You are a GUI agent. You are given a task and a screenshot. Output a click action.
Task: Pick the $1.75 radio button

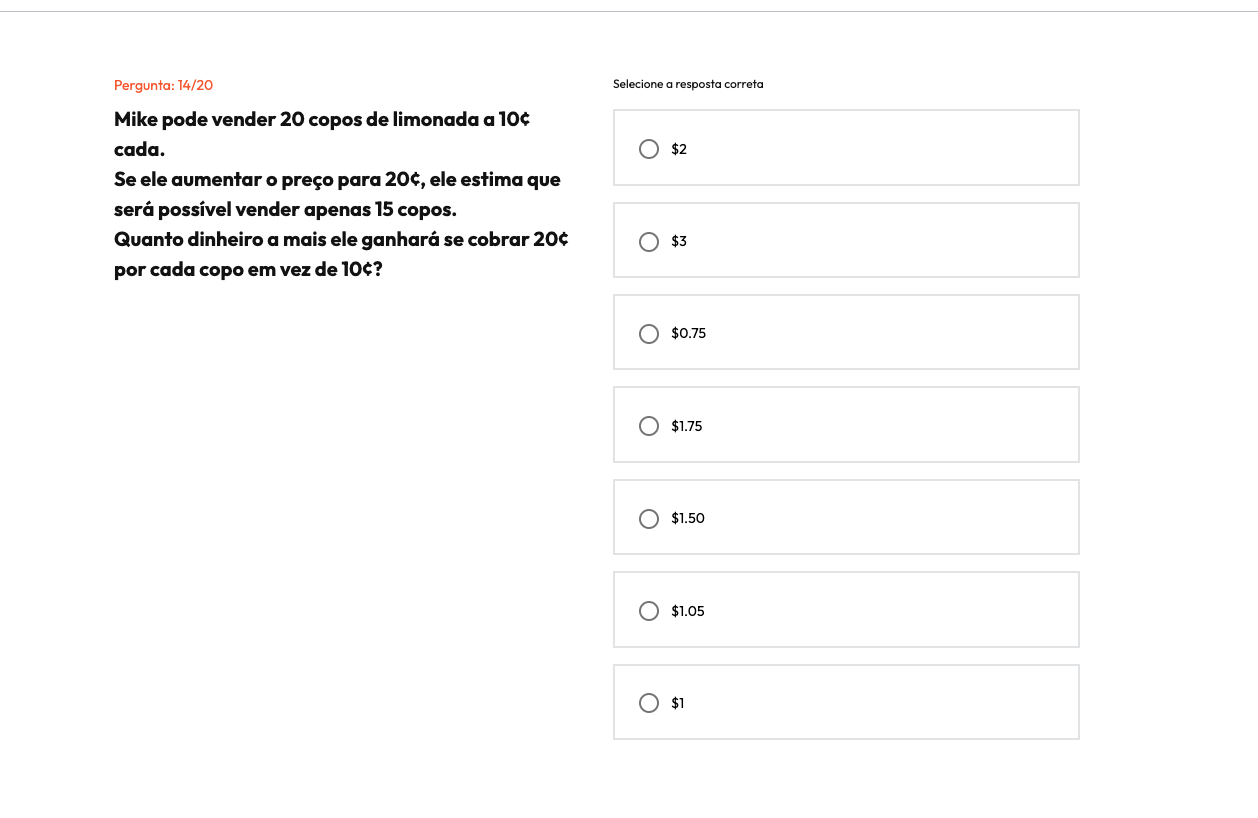649,426
